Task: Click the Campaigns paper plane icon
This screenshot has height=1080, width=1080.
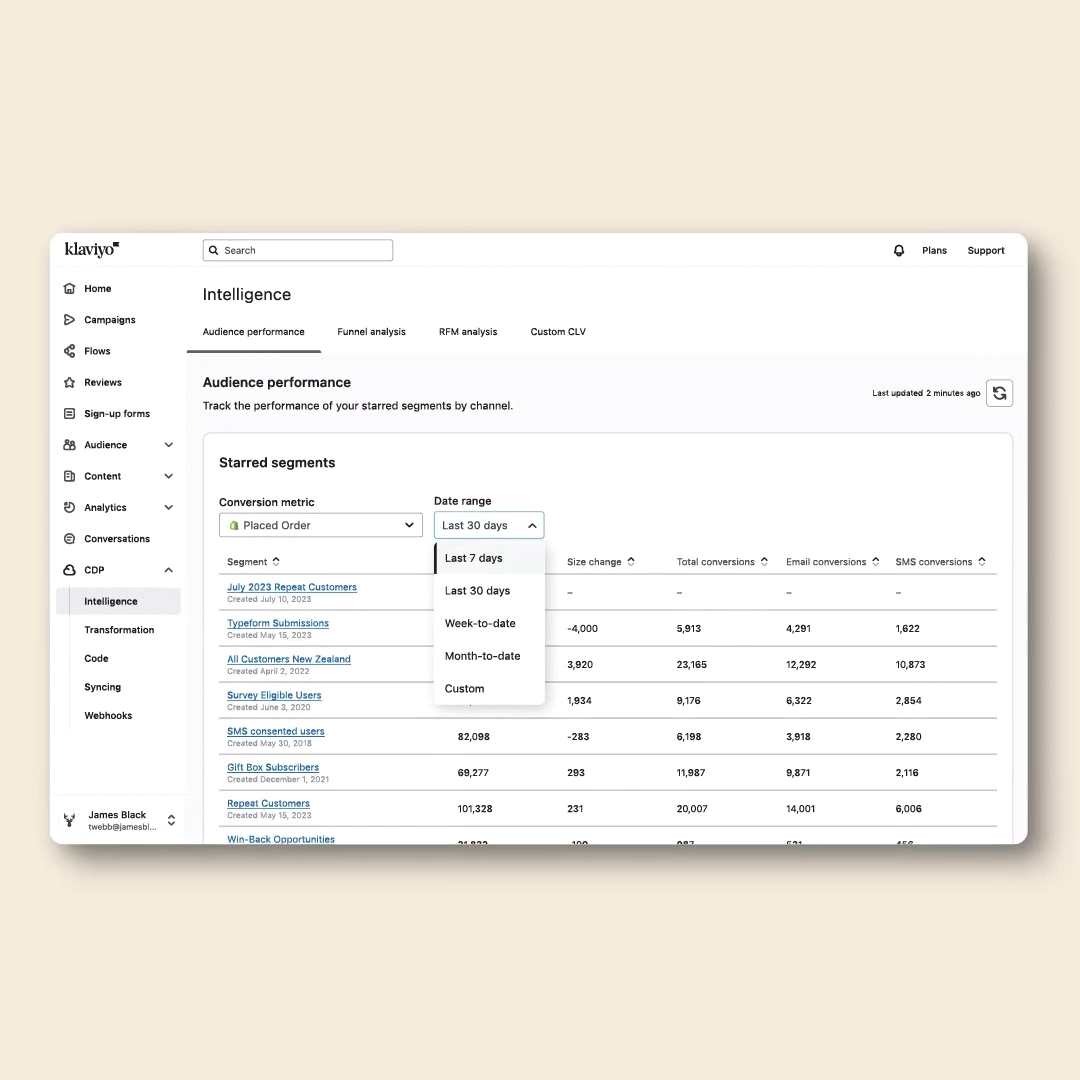Action: [69, 320]
